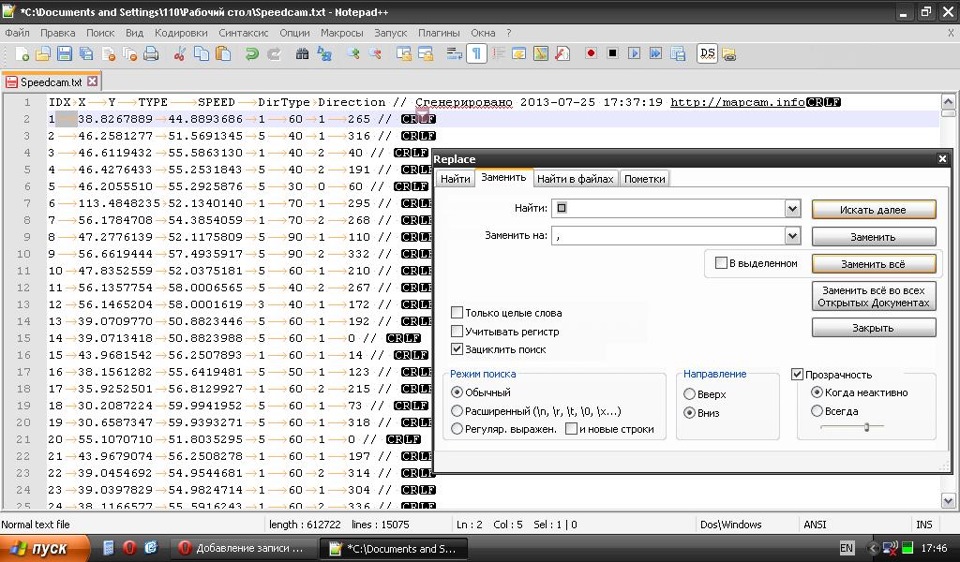The width and height of the screenshot is (960, 562).
Task: Run macro multiple times icon
Action: pos(656,54)
